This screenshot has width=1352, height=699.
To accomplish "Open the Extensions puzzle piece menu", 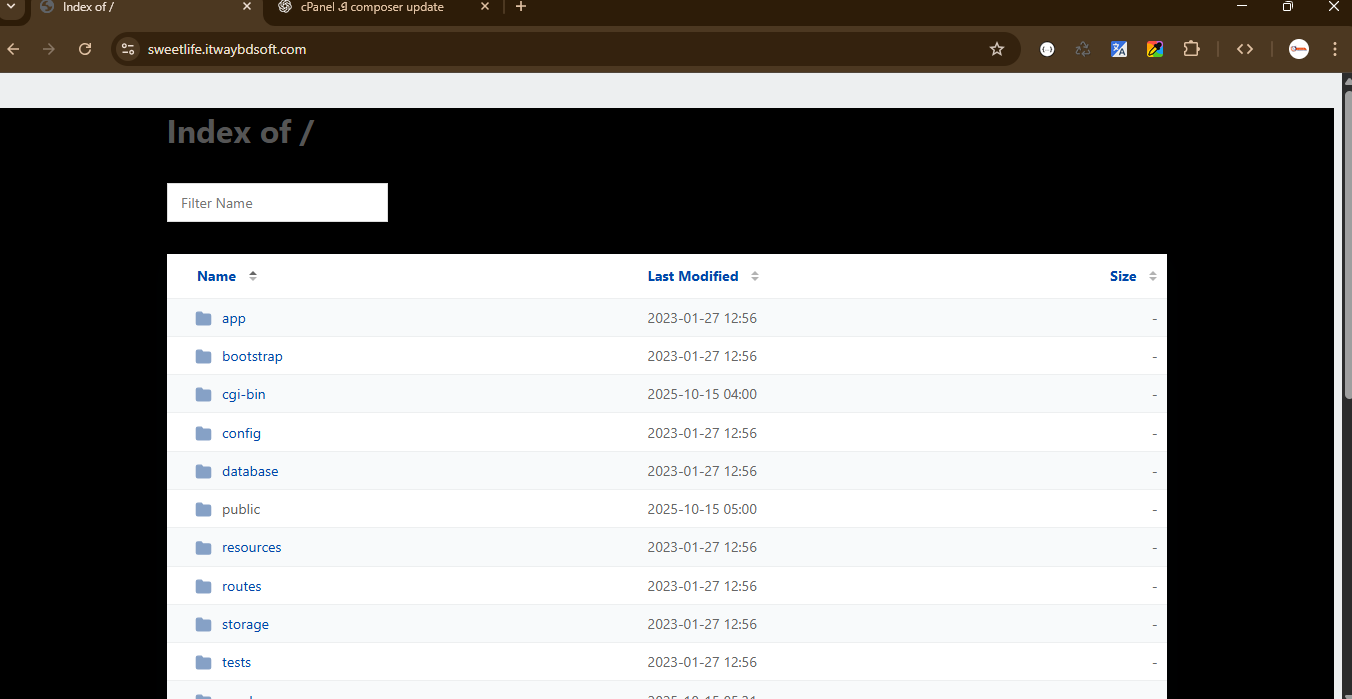I will pyautogui.click(x=1191, y=49).
